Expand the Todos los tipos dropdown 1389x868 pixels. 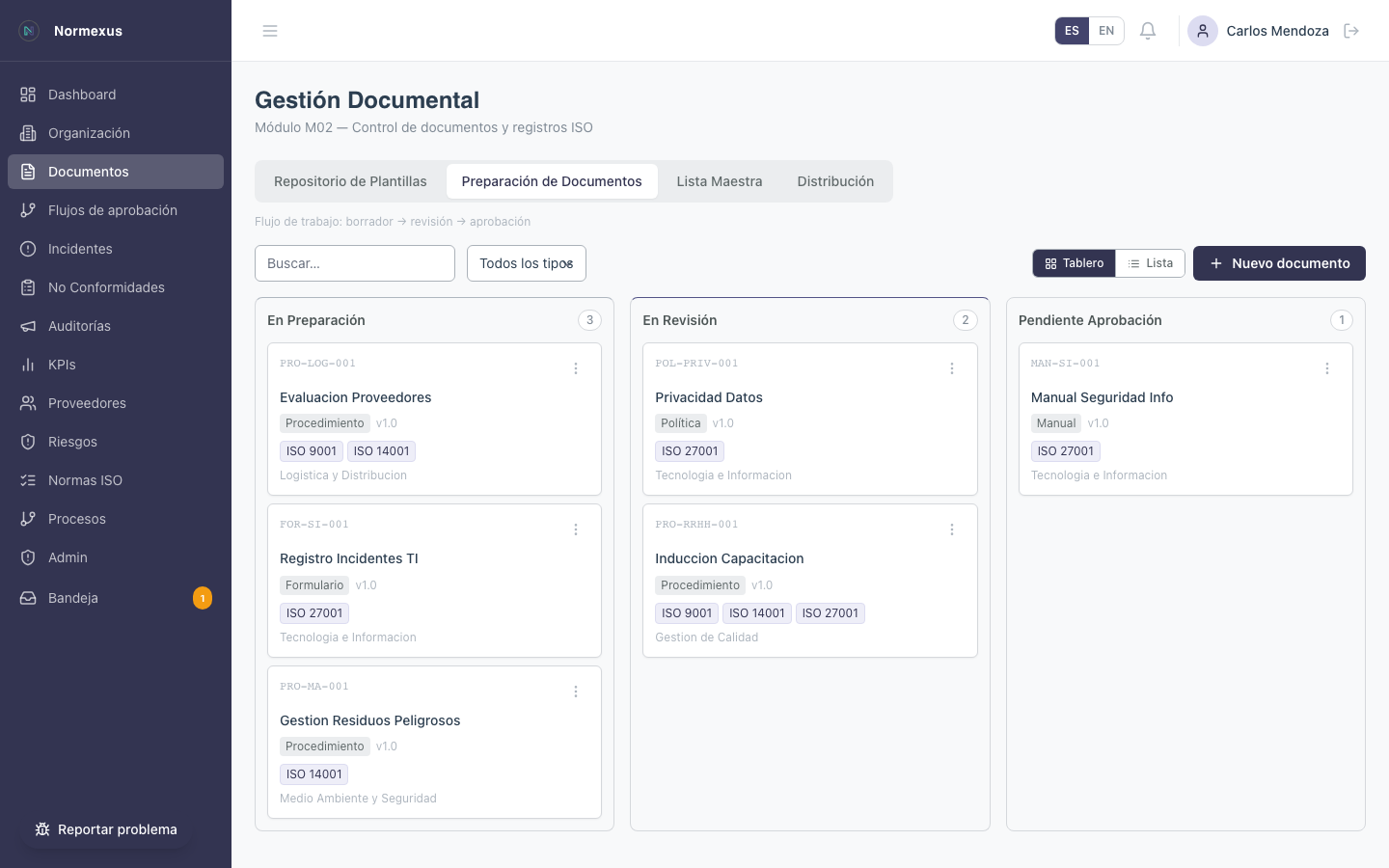coord(527,263)
